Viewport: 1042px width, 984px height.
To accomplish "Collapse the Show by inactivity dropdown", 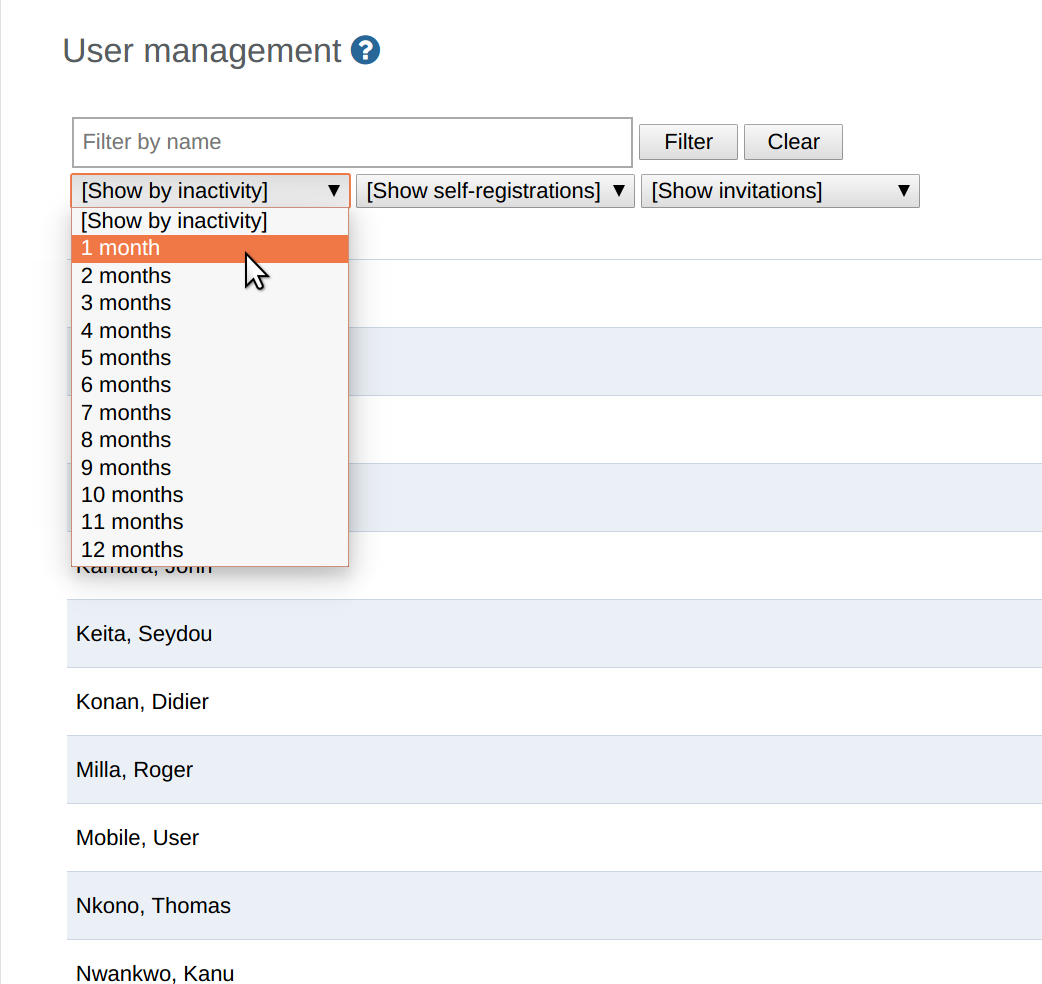I will (210, 191).
